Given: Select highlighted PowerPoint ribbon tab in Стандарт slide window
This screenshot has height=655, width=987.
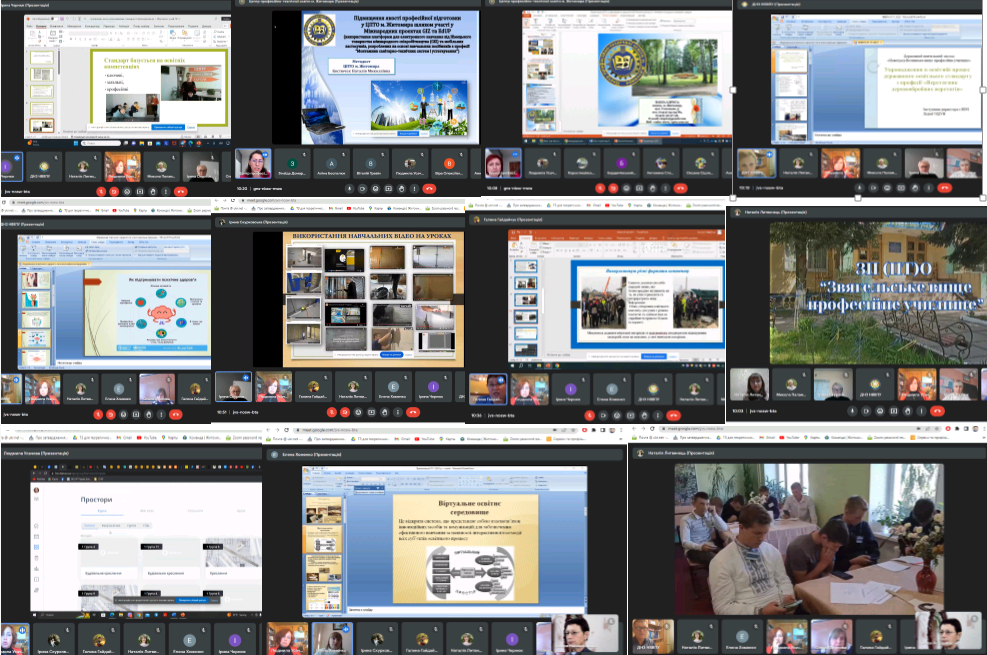Looking at the screenshot, I should [41, 28].
